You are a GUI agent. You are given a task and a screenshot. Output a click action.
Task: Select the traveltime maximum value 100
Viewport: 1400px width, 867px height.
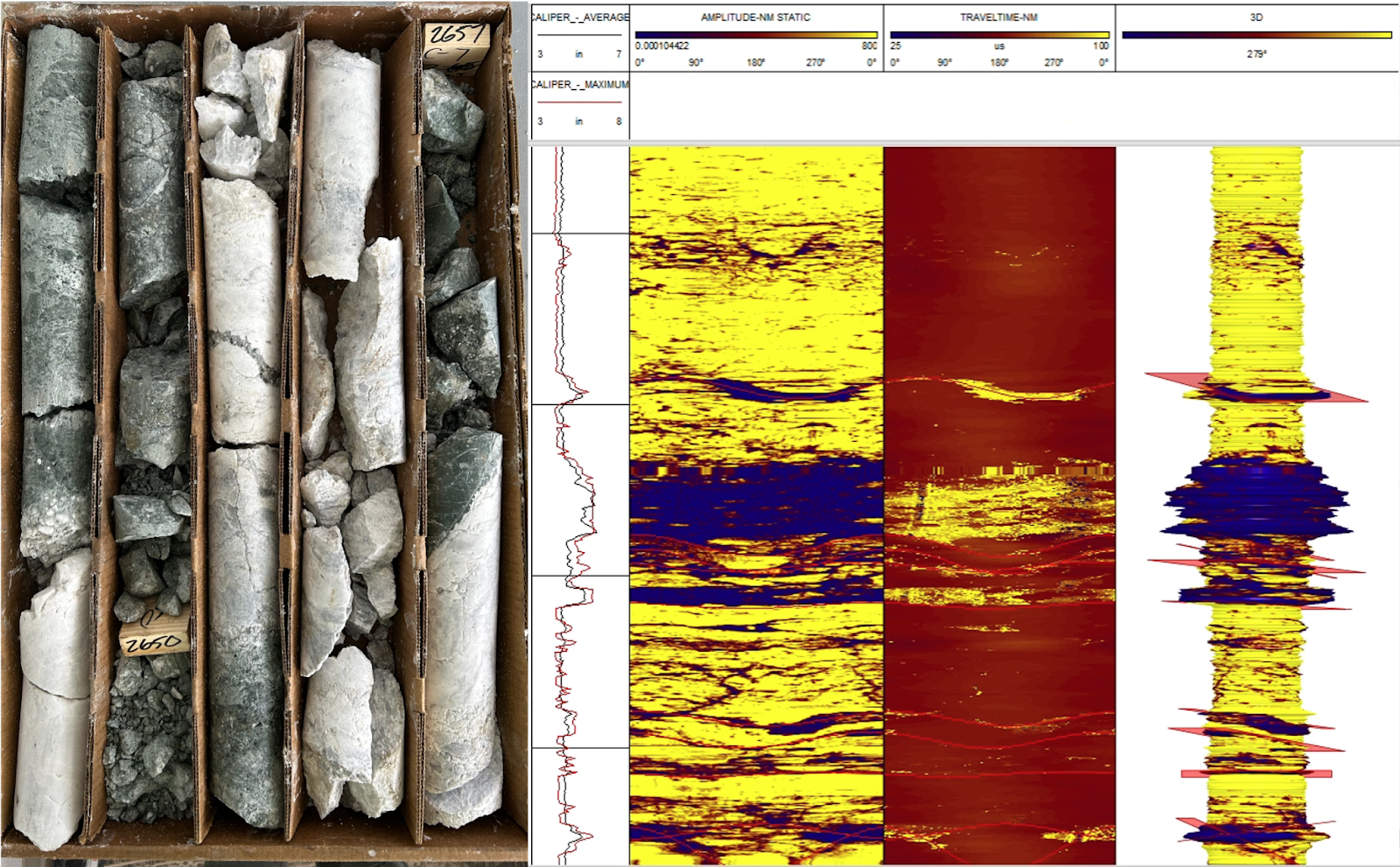click(1101, 45)
